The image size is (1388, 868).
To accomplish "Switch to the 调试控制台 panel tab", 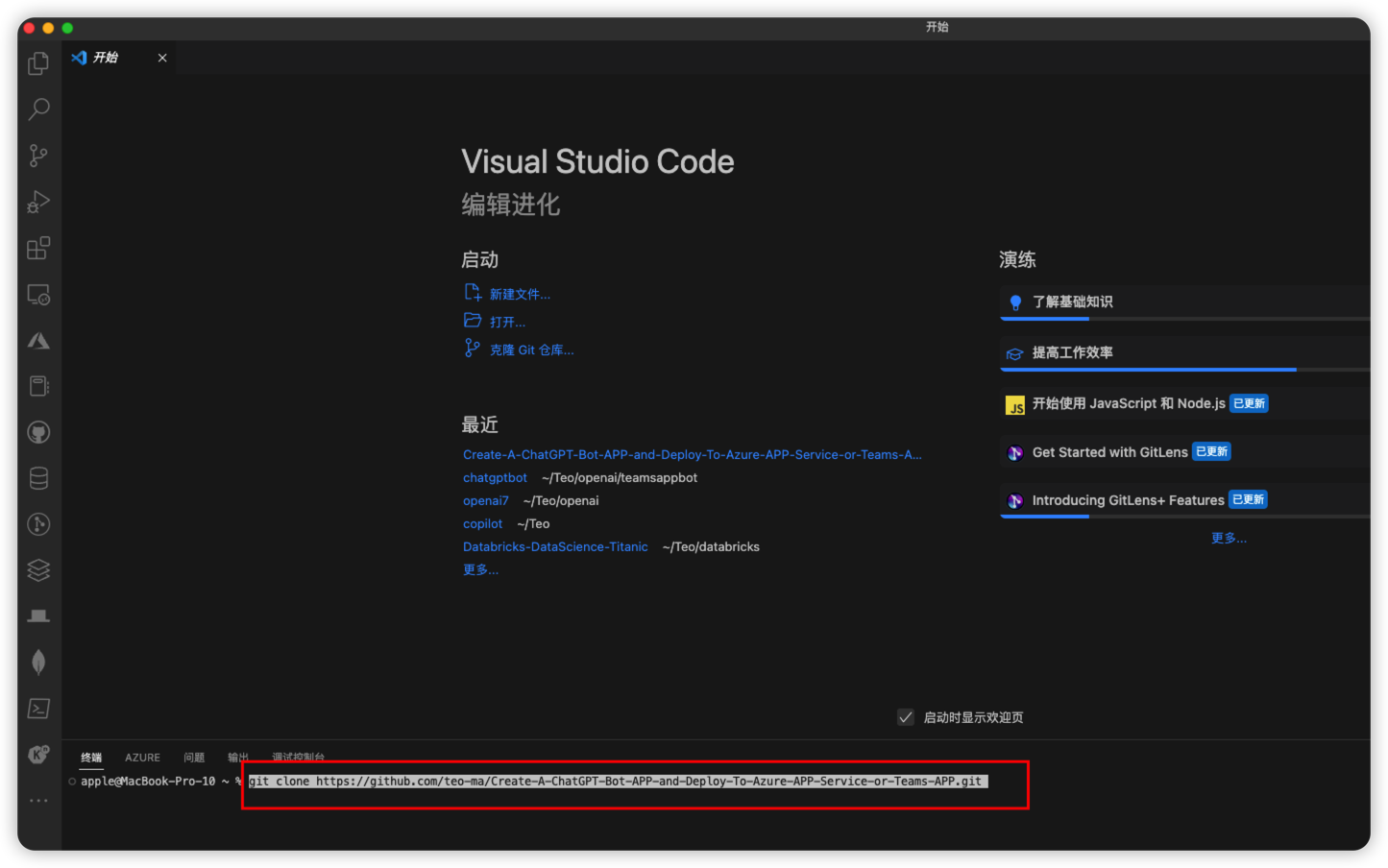I will (298, 758).
